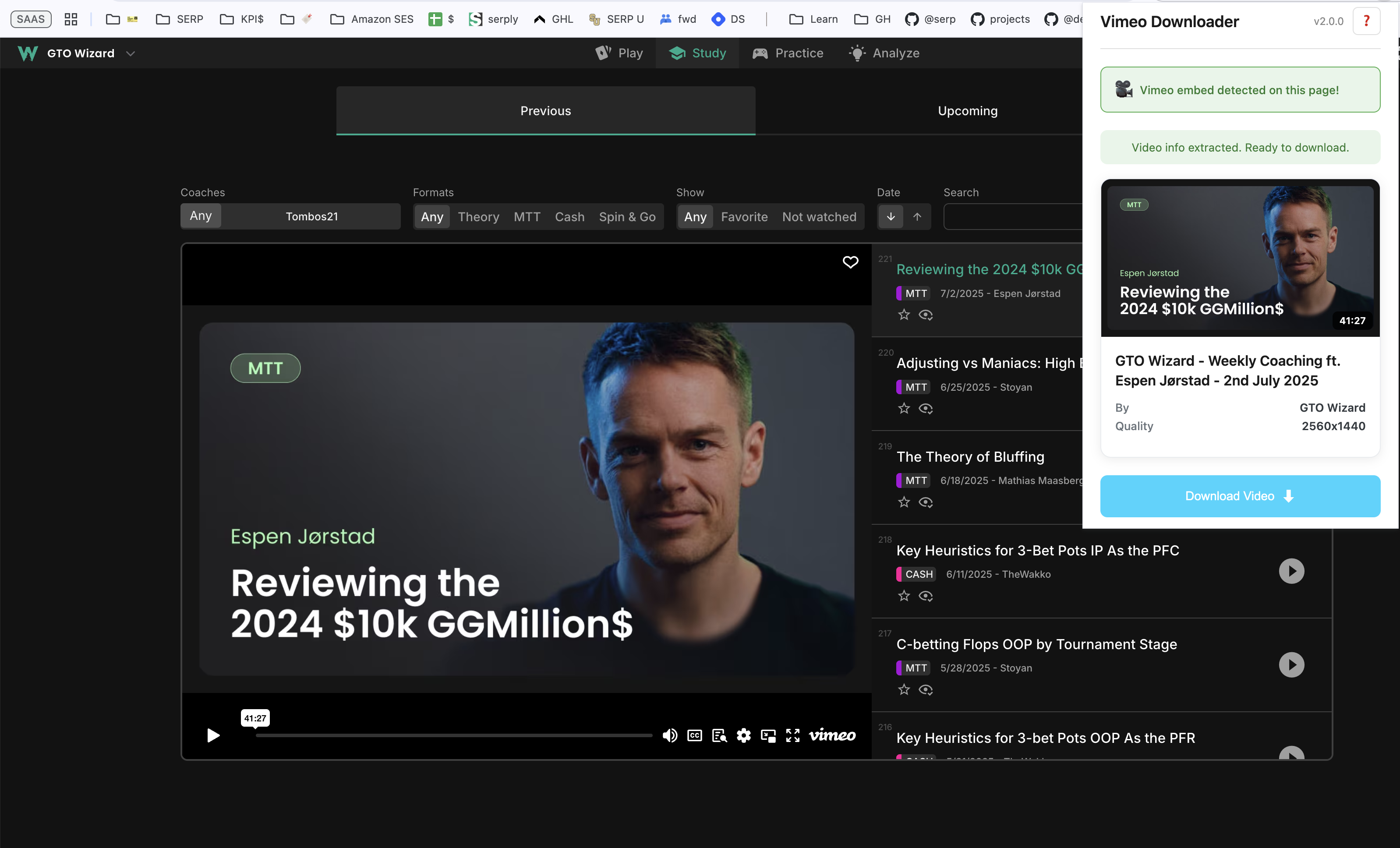Favorite The Theory of Bluffing video

pyautogui.click(x=904, y=502)
